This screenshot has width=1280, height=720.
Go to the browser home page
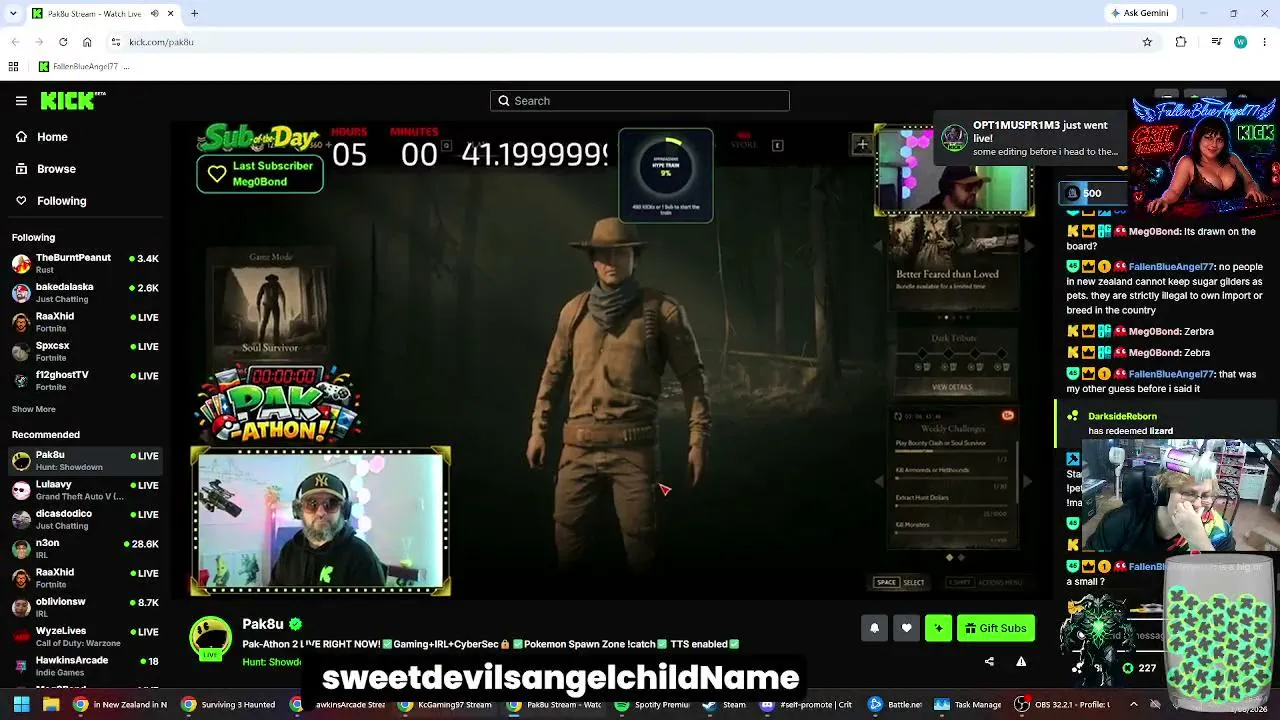(x=87, y=42)
